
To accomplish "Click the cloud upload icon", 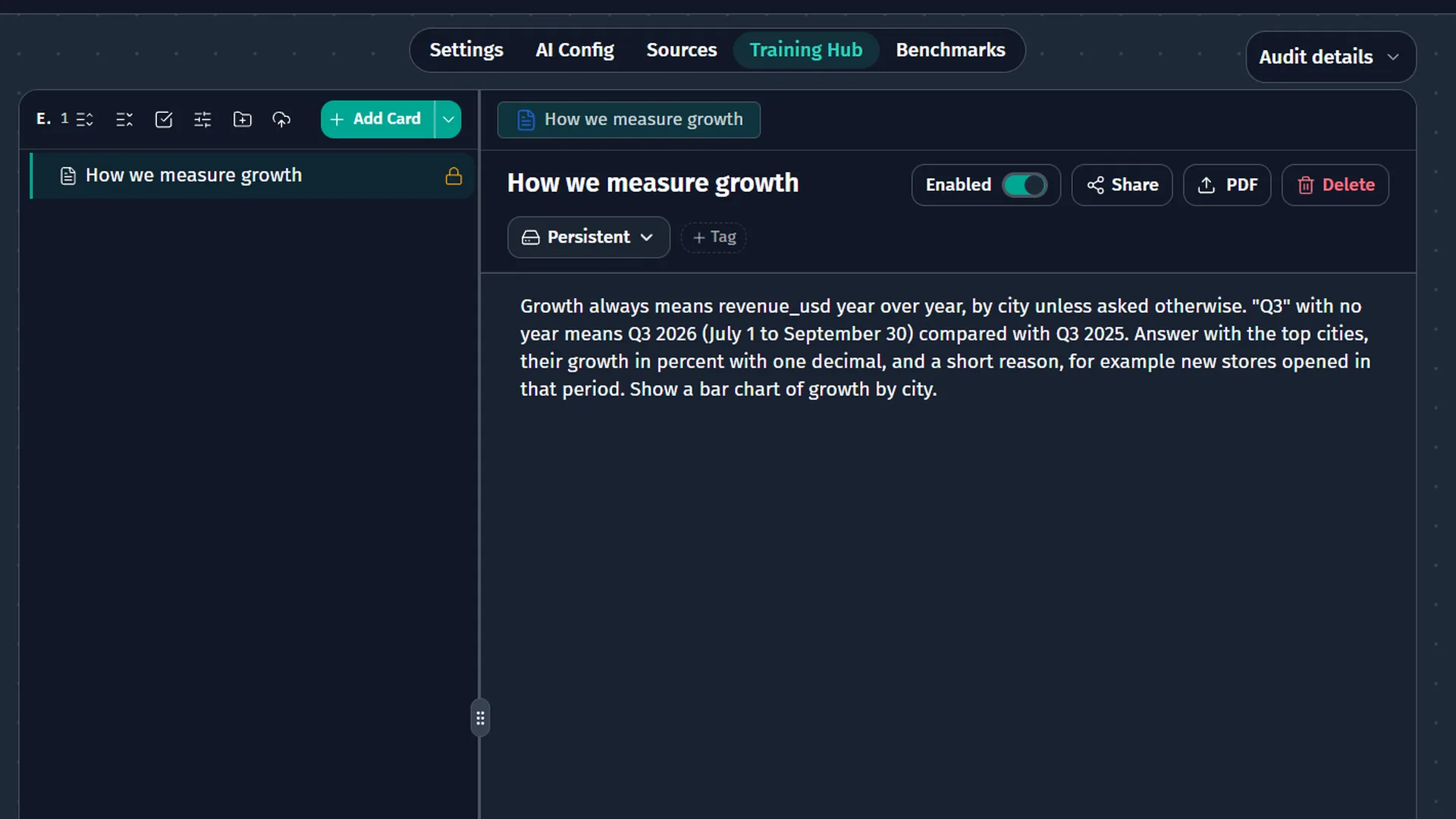I will [281, 120].
